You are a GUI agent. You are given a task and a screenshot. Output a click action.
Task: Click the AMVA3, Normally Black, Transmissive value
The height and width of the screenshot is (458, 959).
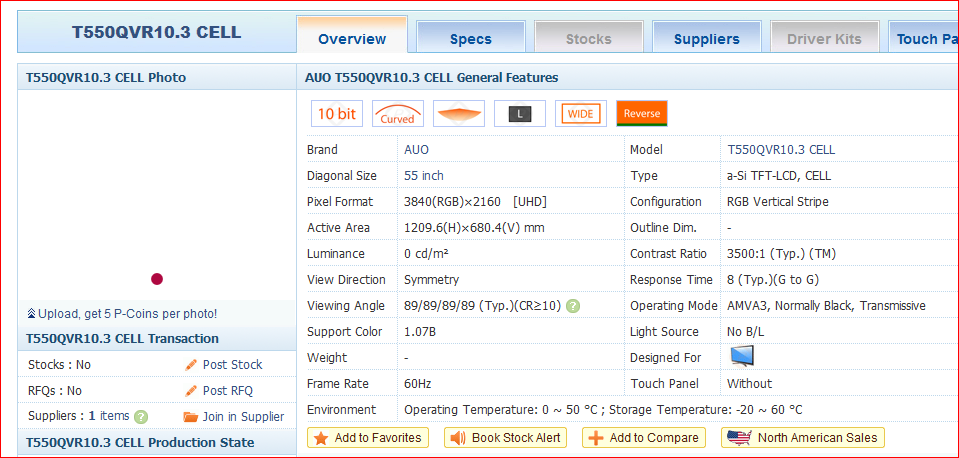[x=826, y=306]
